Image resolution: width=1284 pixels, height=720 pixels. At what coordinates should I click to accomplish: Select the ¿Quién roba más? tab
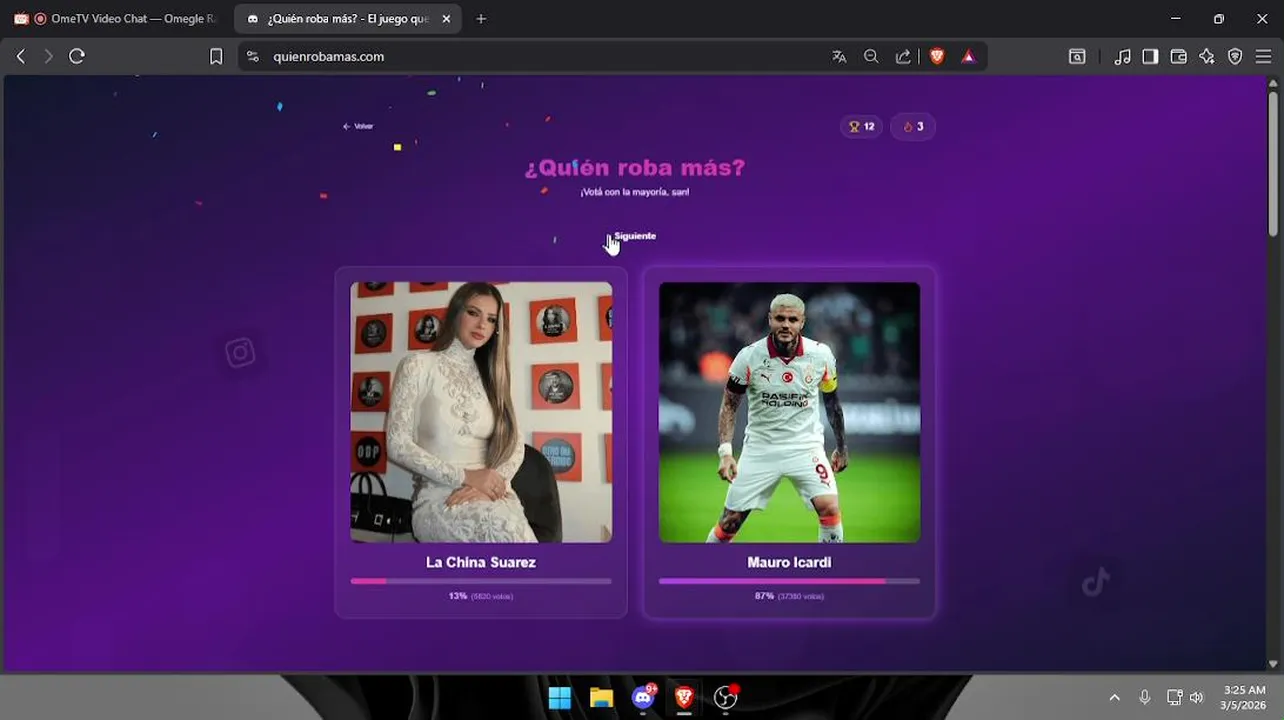pos(348,19)
